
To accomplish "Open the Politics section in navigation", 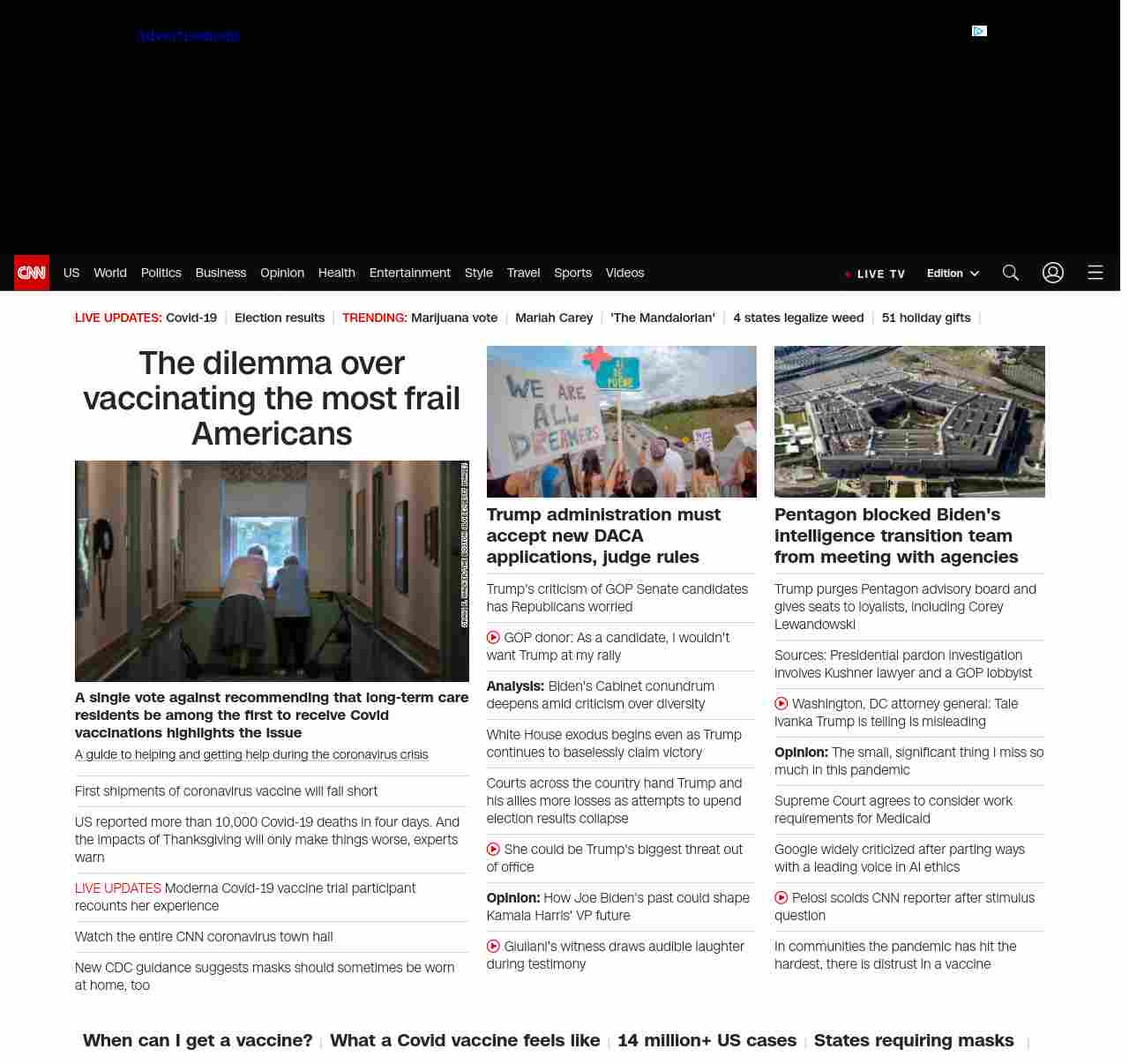I will (161, 273).
